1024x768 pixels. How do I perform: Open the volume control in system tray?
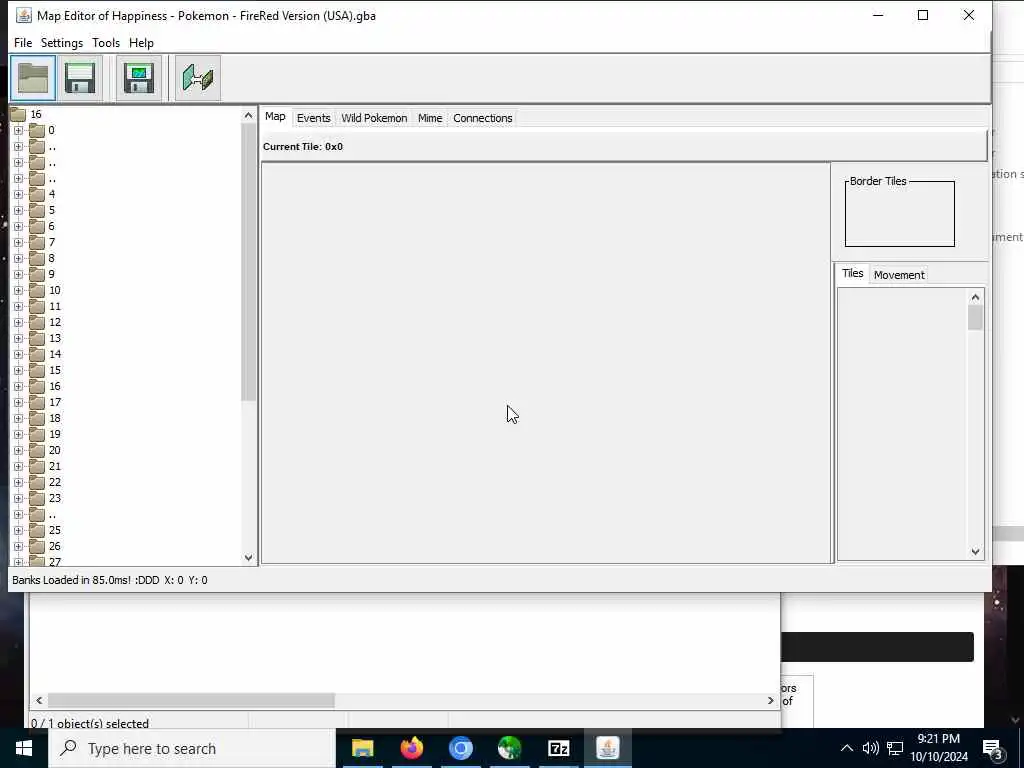pyautogui.click(x=871, y=748)
